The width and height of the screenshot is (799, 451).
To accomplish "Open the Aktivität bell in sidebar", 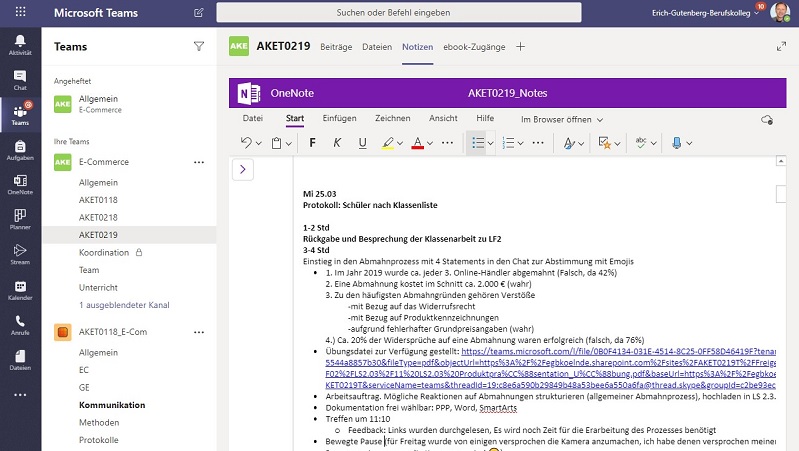I will click(20, 45).
